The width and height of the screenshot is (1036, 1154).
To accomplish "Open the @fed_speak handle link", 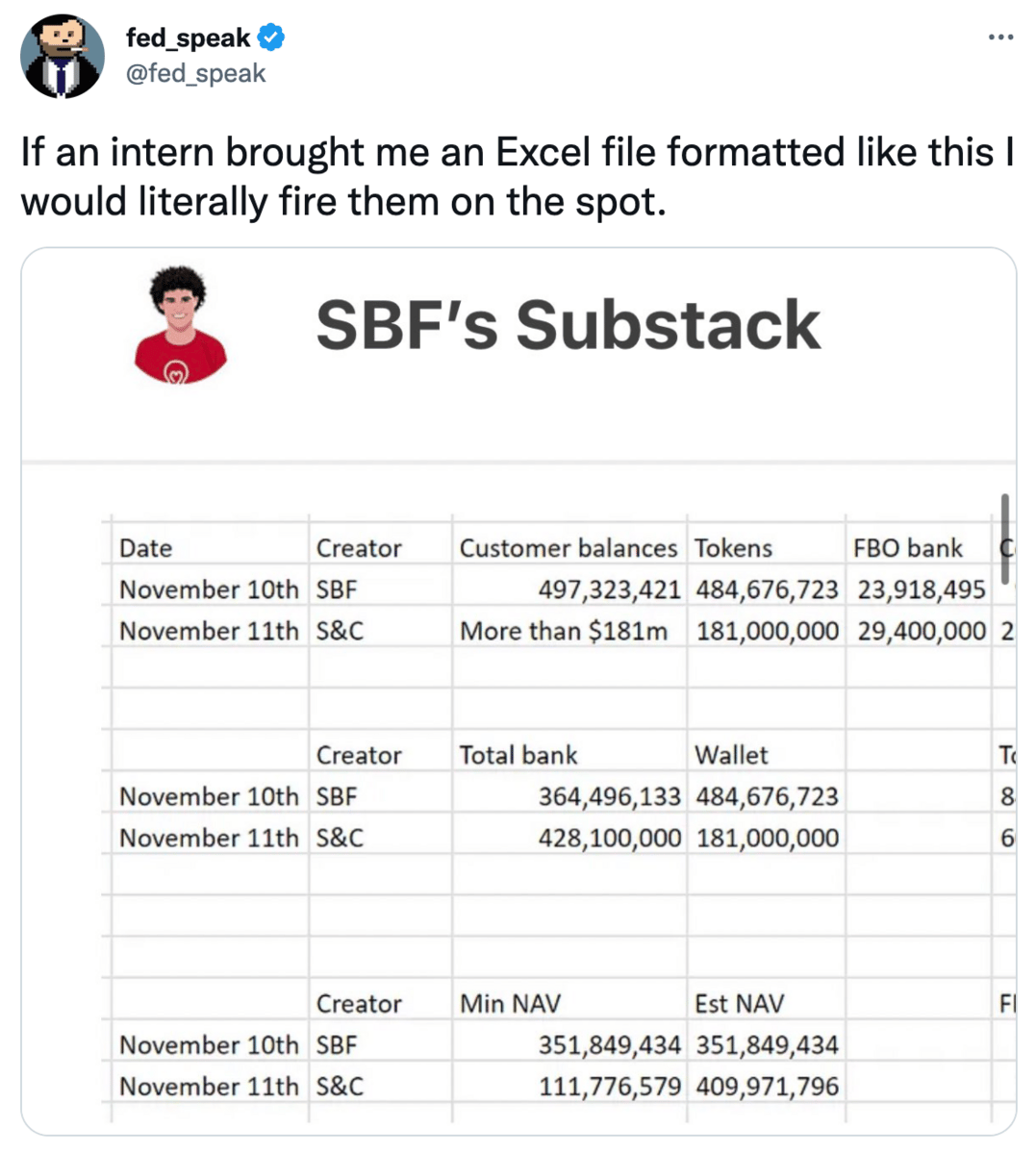I will (195, 74).
